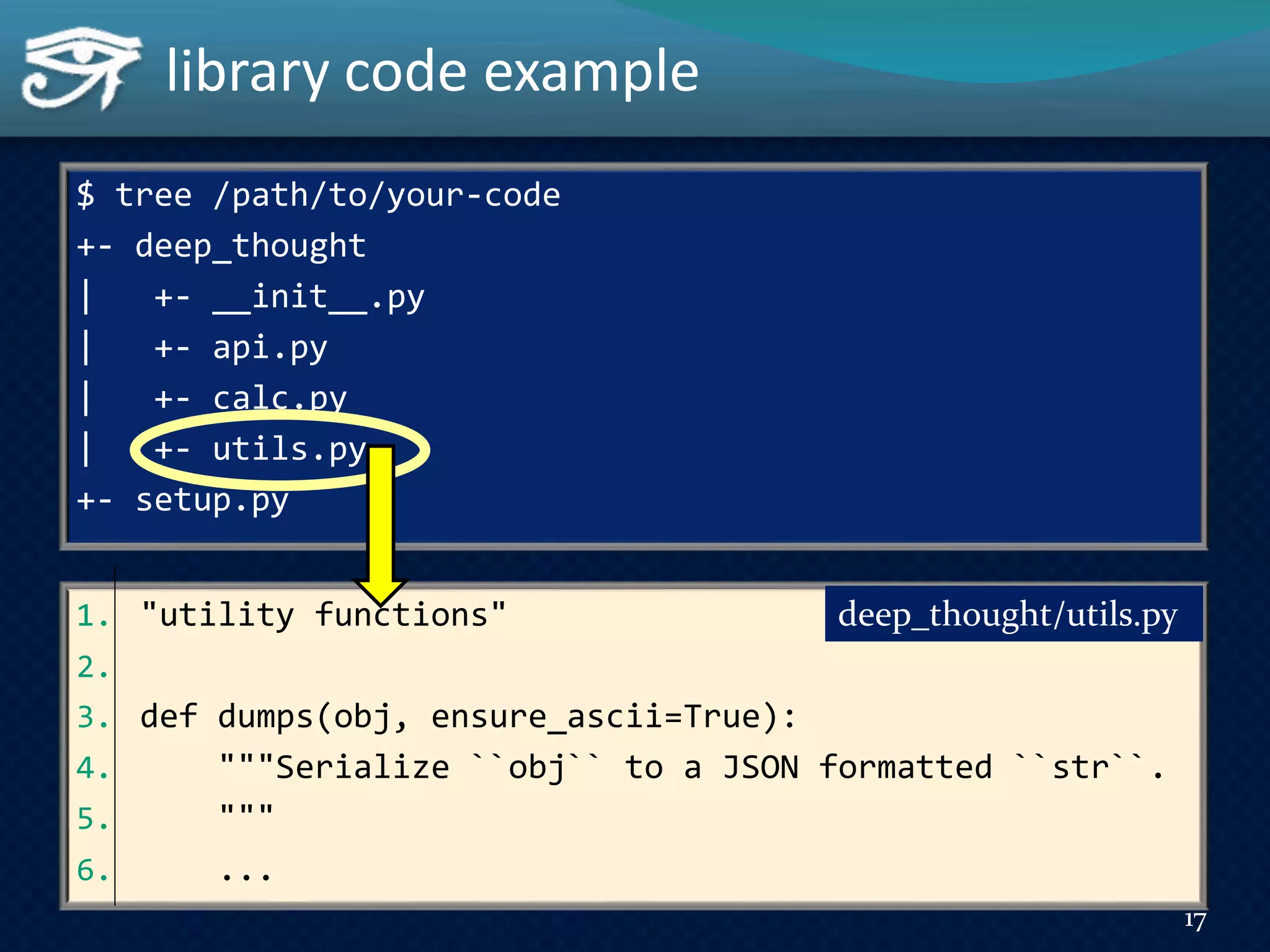Click line number 6 in the code listing

(x=92, y=870)
